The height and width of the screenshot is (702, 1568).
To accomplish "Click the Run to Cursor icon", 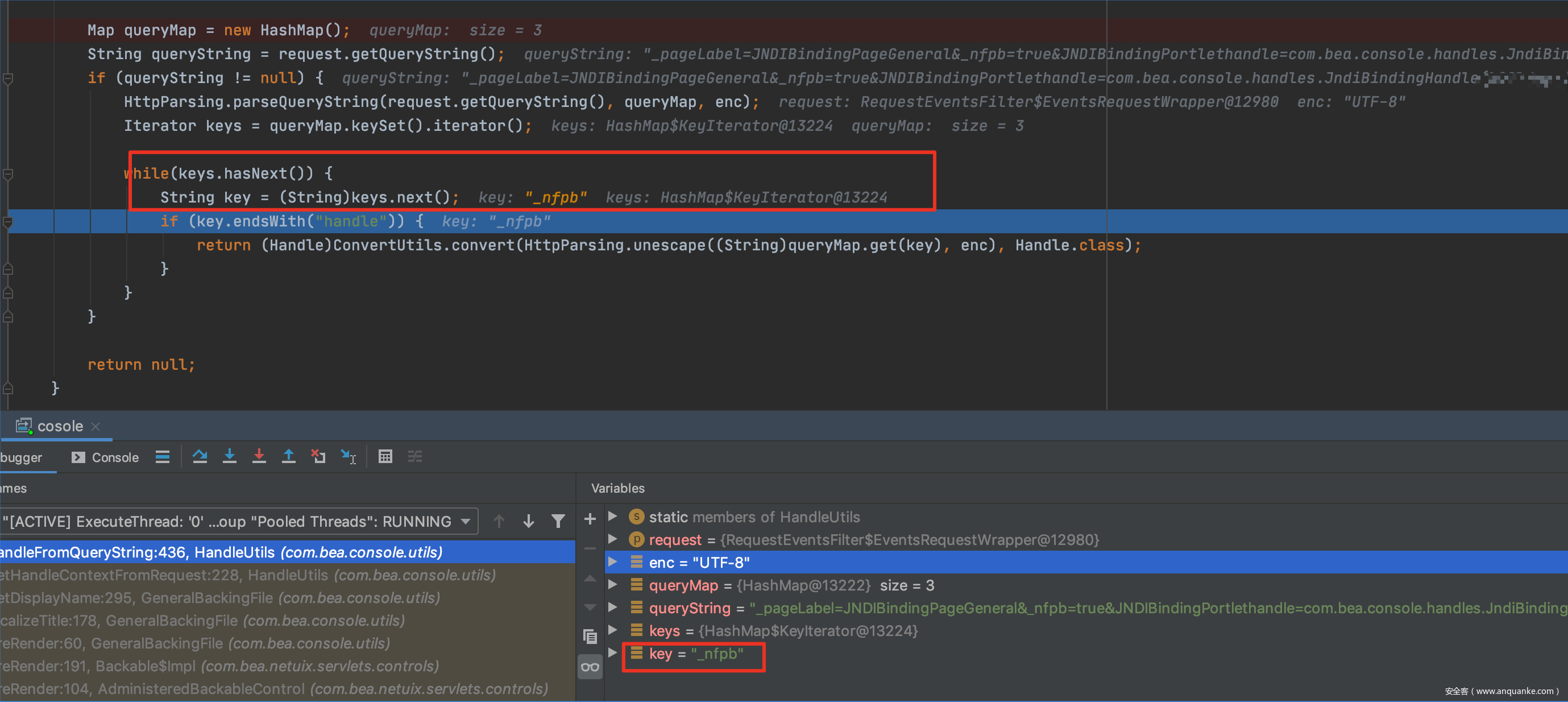I will [348, 457].
